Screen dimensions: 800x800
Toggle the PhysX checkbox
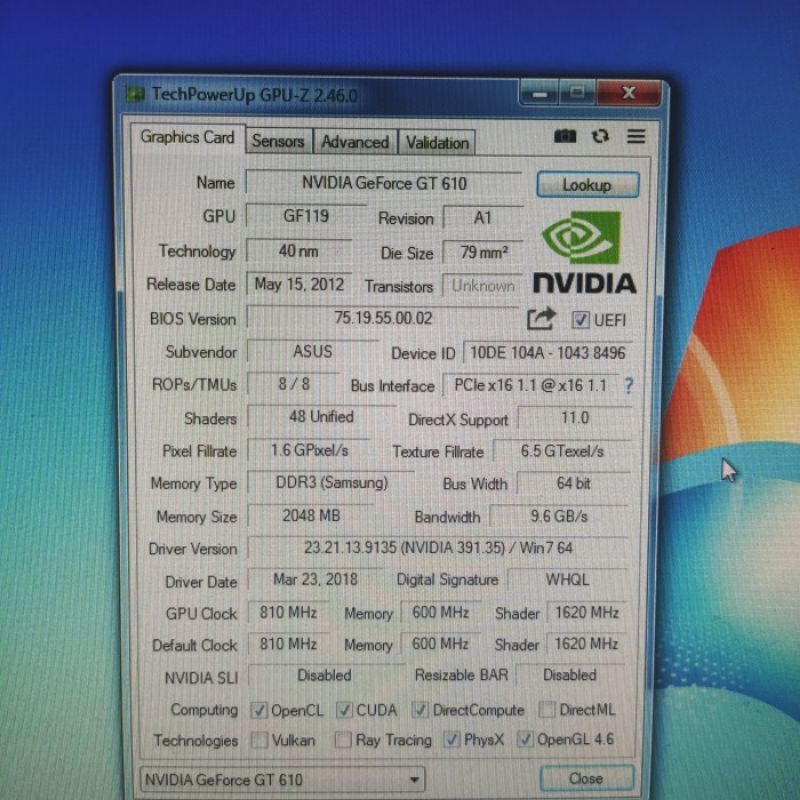click(x=452, y=739)
